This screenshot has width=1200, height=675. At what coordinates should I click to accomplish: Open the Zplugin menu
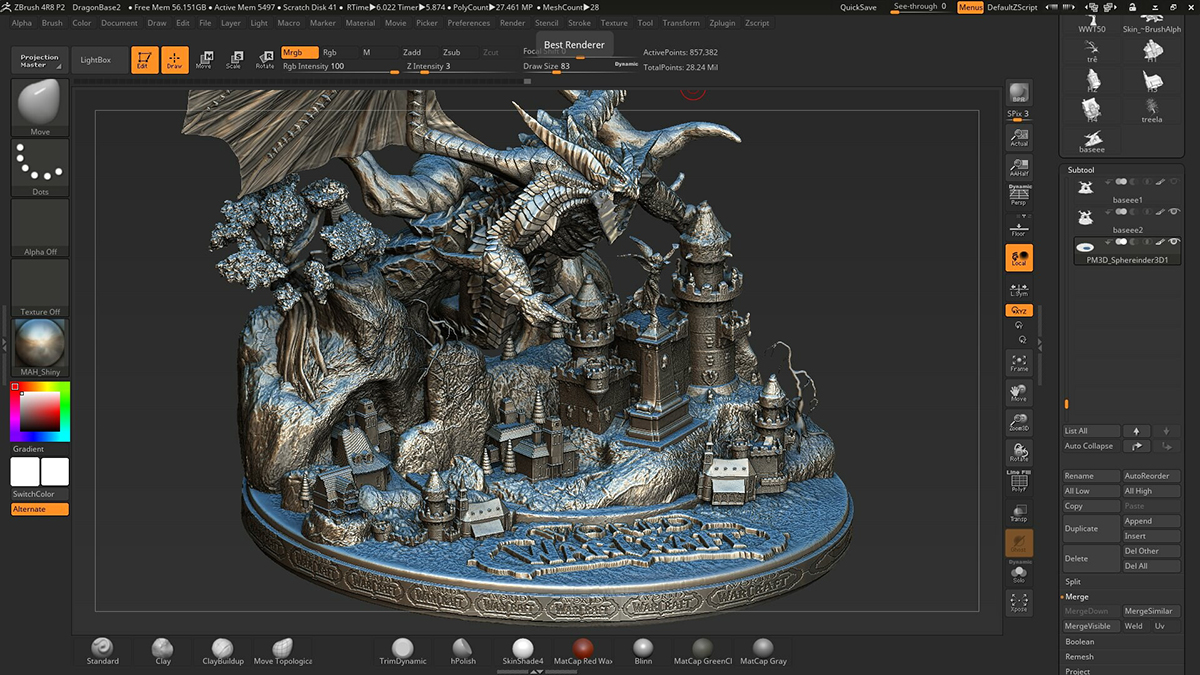click(x=721, y=23)
